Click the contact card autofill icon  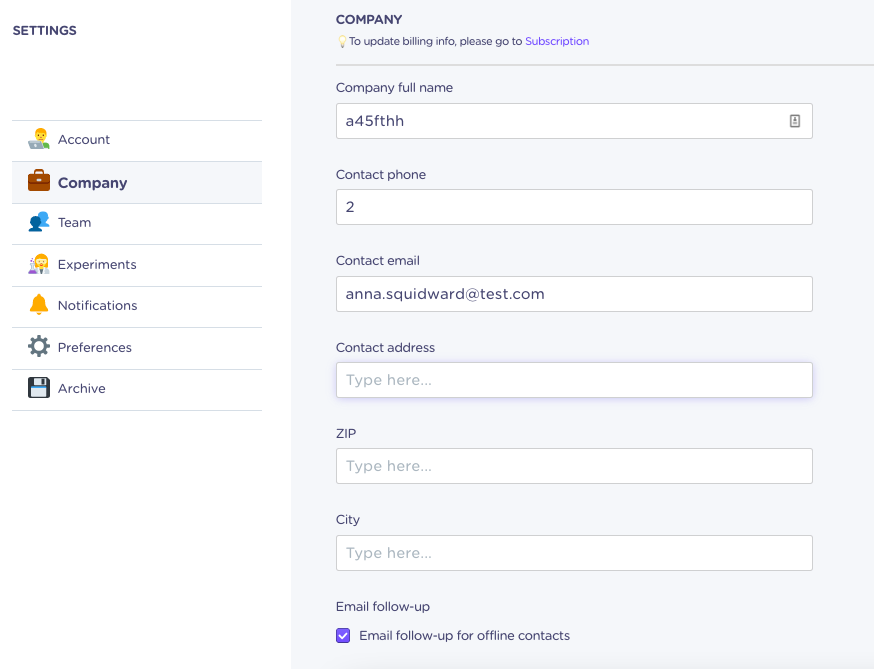(x=795, y=121)
